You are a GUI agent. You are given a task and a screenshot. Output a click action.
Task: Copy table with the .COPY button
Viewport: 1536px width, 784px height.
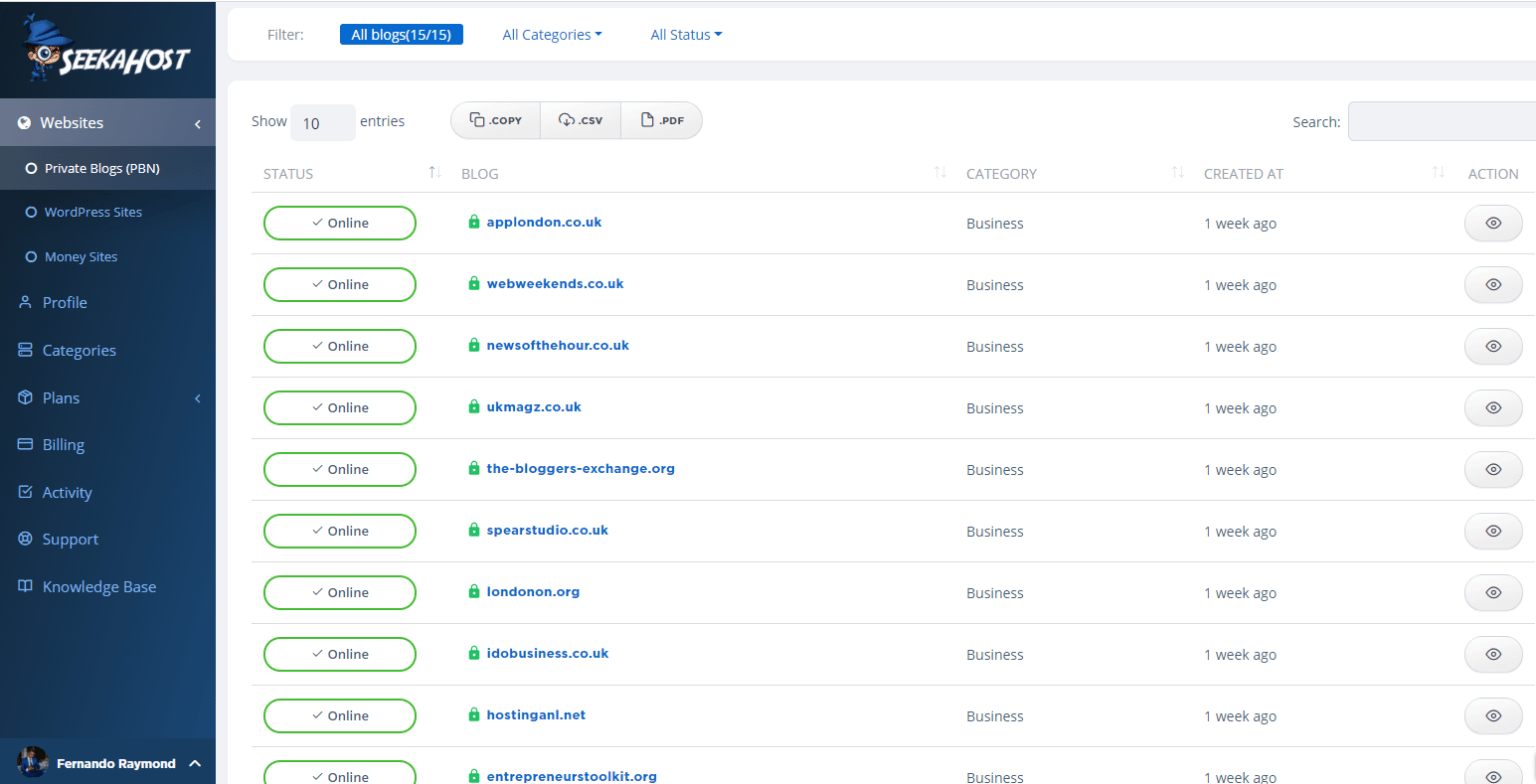496,121
